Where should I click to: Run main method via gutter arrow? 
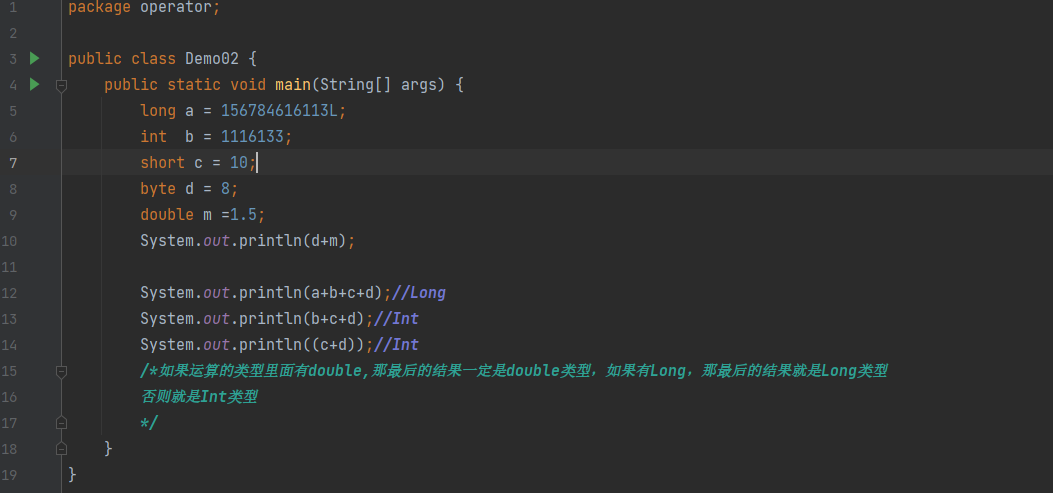coord(35,85)
